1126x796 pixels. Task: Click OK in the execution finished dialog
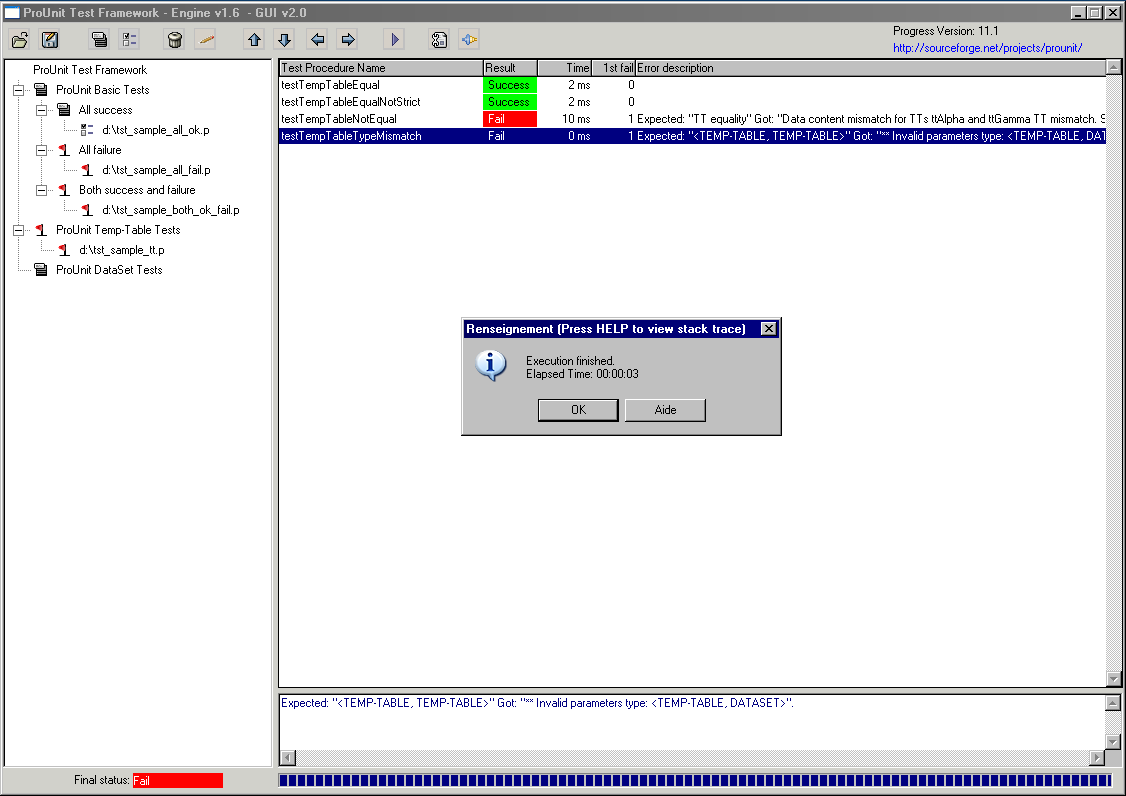(x=578, y=410)
